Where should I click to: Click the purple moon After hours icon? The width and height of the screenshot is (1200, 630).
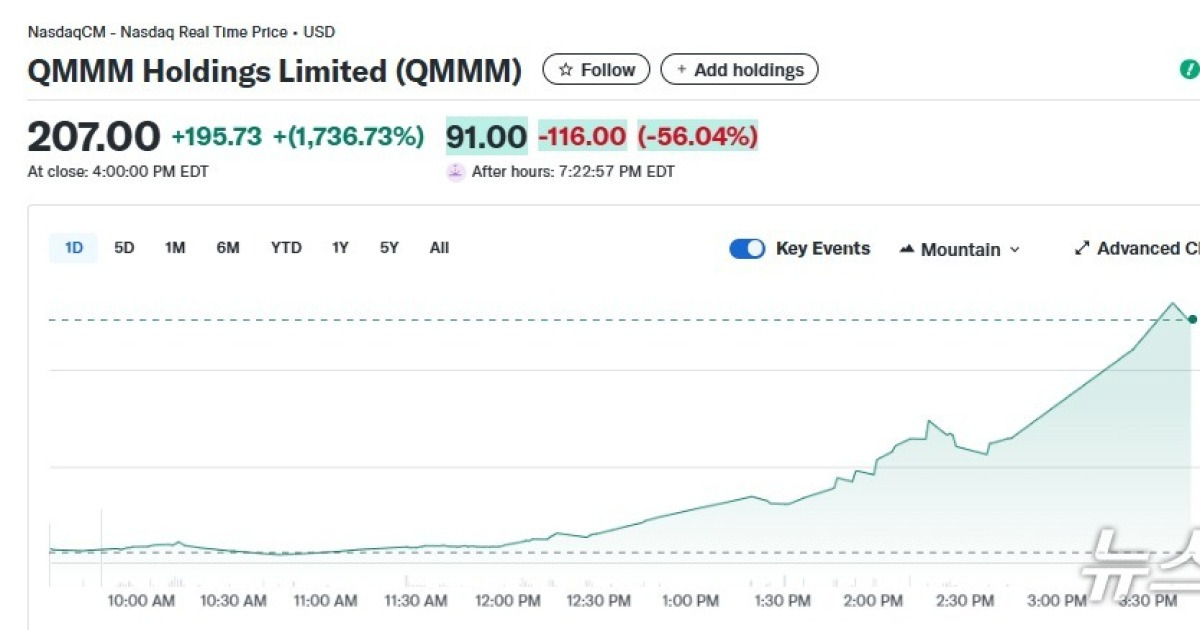coord(455,172)
